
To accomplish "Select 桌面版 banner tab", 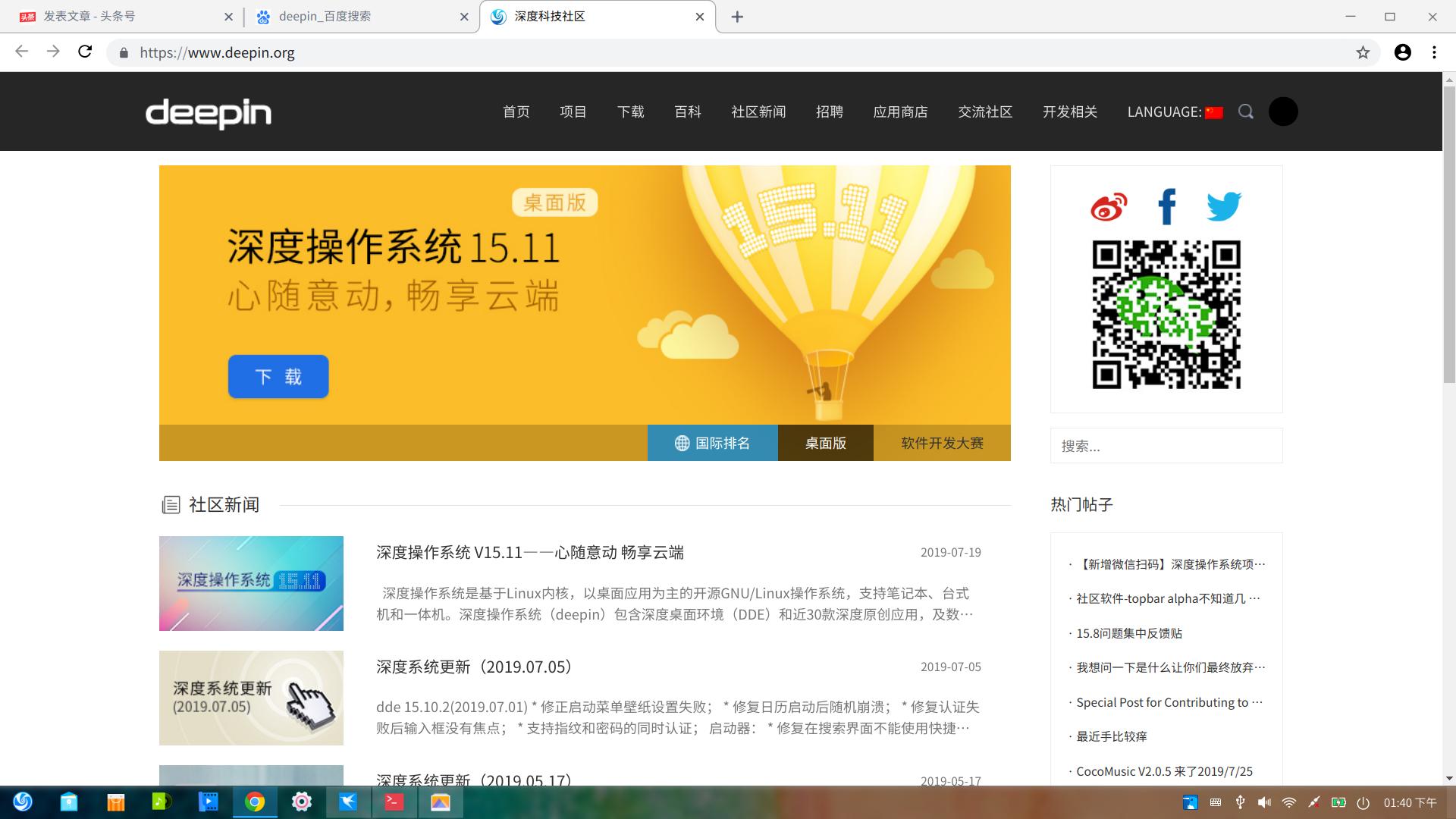I will [826, 443].
